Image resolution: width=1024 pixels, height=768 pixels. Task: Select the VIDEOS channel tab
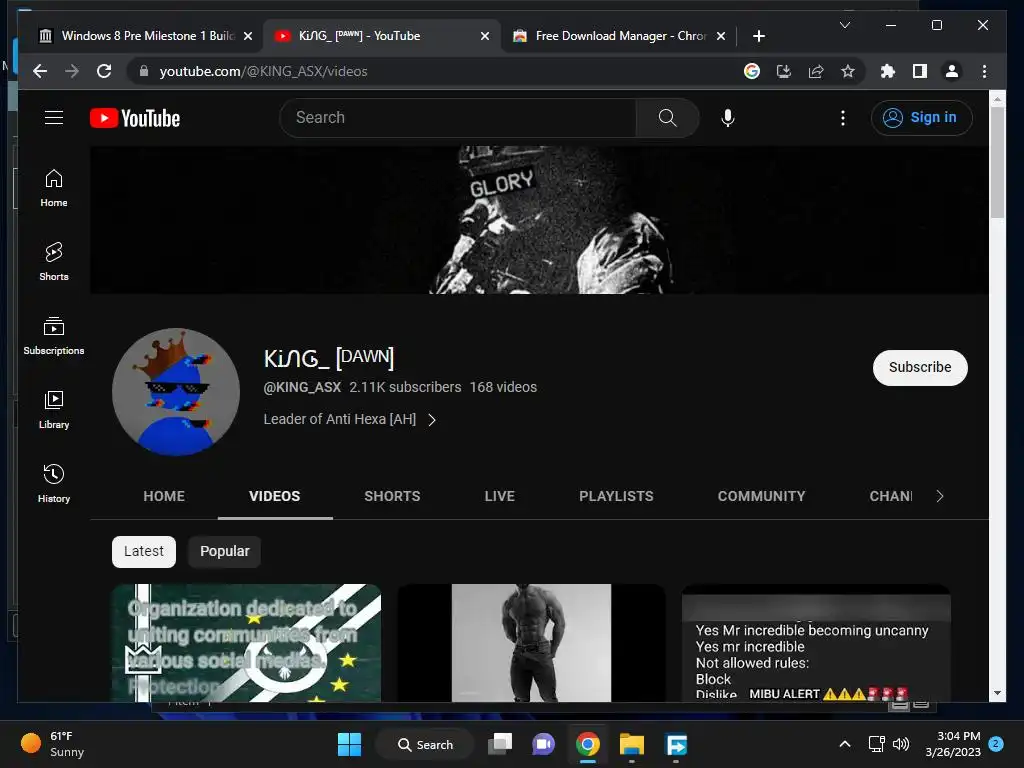click(275, 496)
